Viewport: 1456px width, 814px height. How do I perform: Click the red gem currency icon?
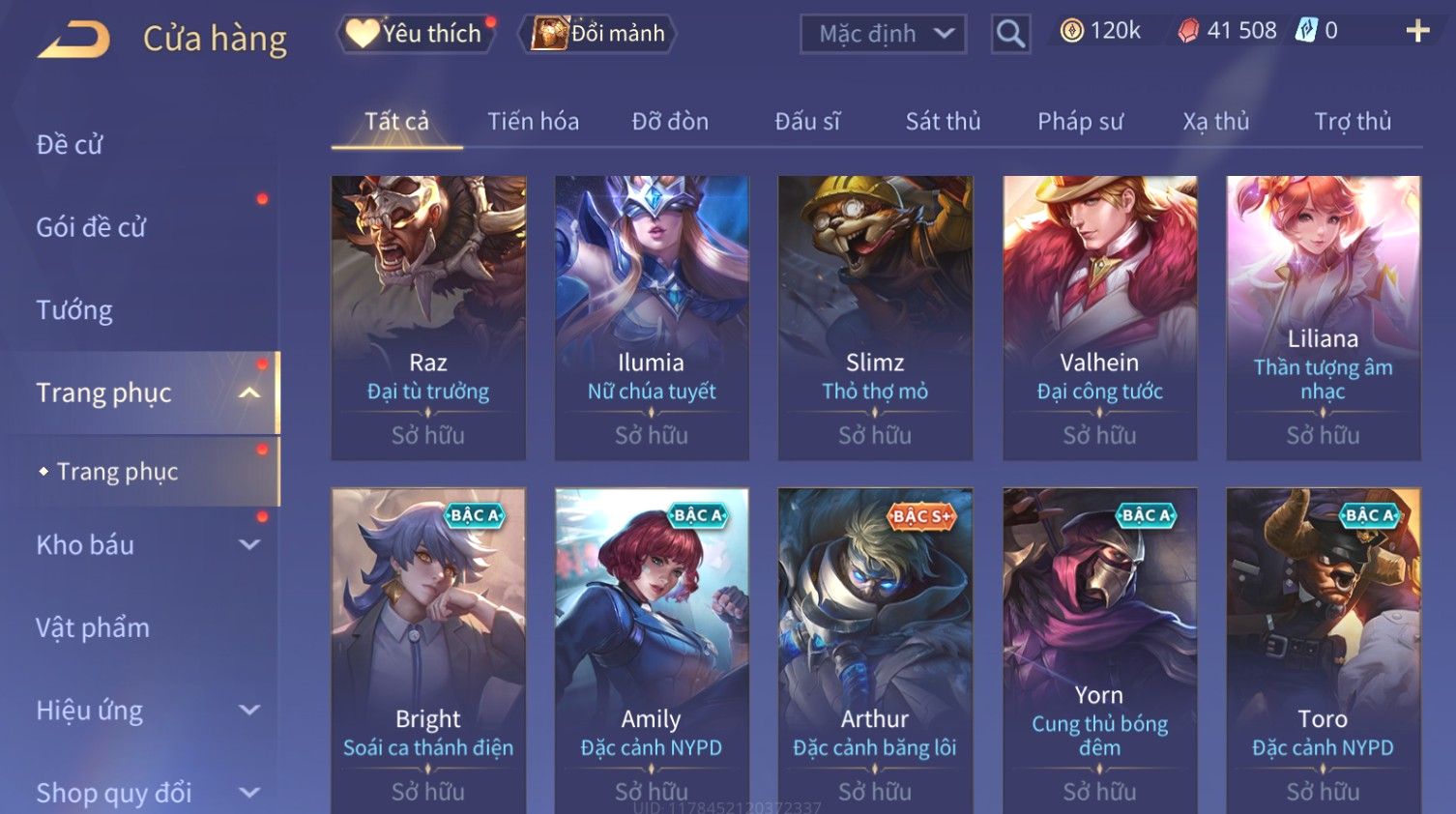click(1188, 31)
